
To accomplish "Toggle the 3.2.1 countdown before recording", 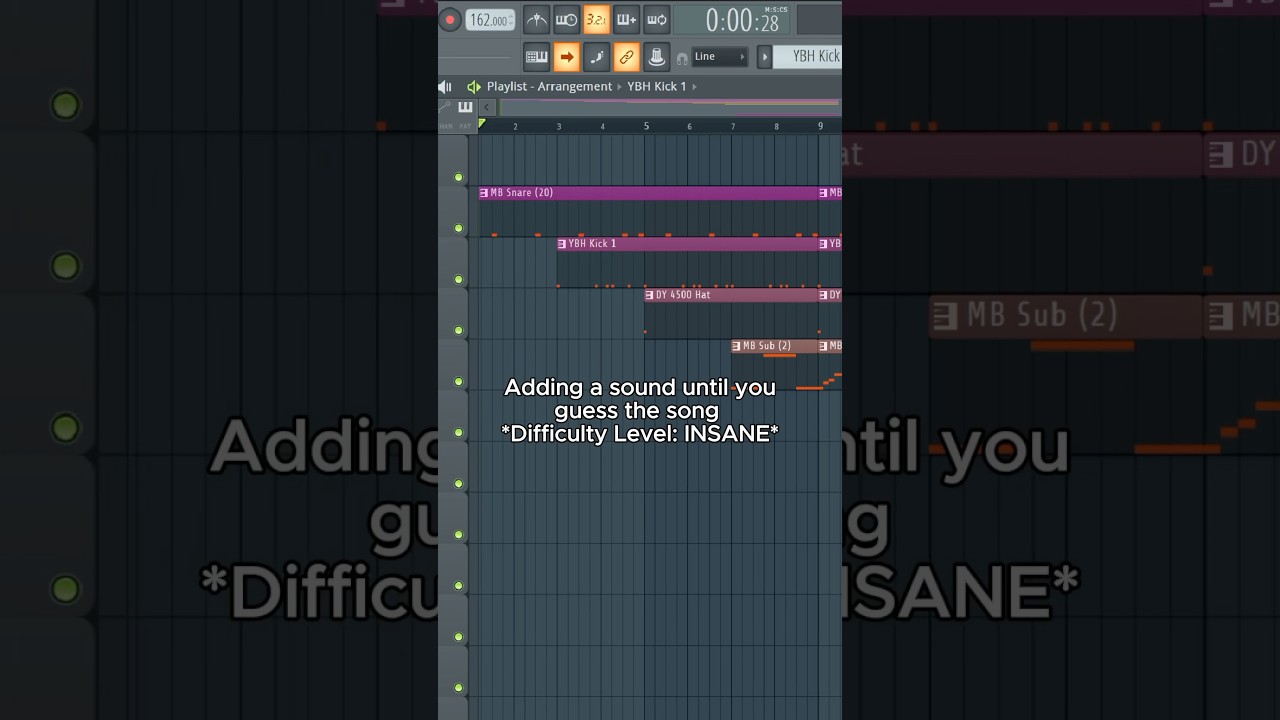I will pyautogui.click(x=596, y=20).
